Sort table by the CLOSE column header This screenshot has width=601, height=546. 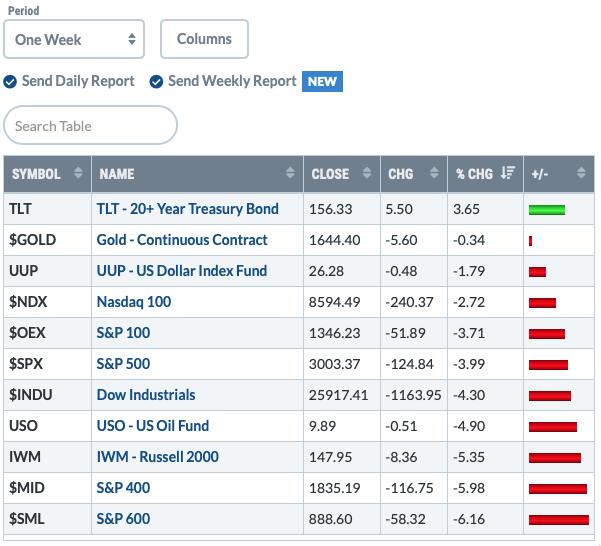tap(342, 174)
